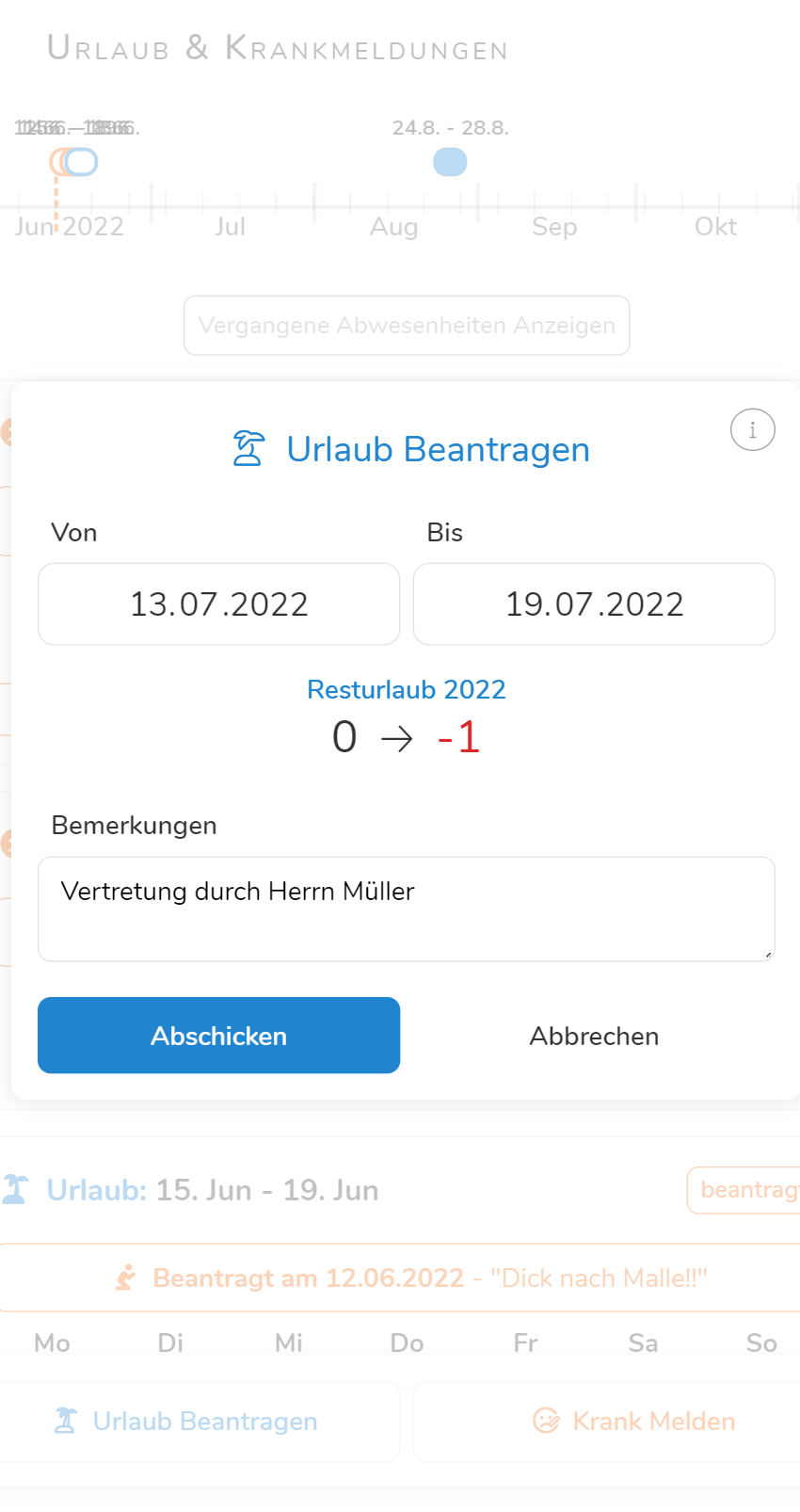Click the info icon in the dialog
Screen dimensions: 800x1512
752,430
